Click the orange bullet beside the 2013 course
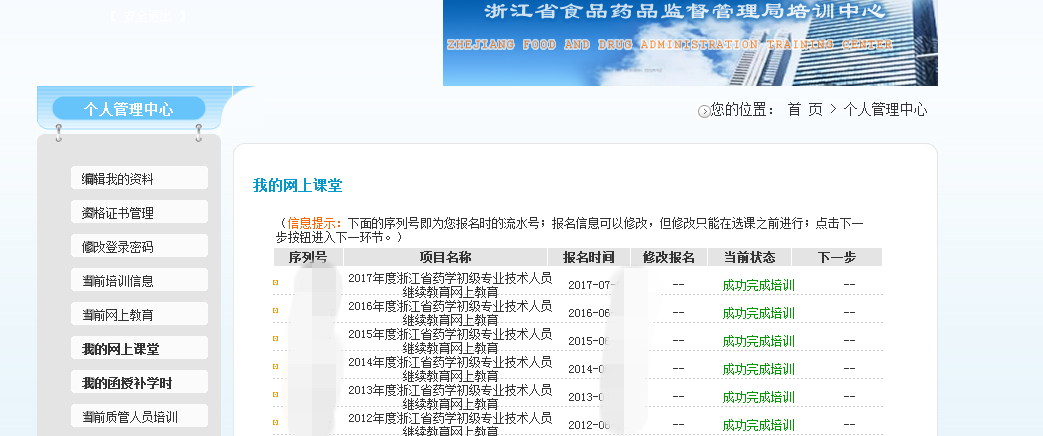This screenshot has width=1043, height=436. (276, 395)
